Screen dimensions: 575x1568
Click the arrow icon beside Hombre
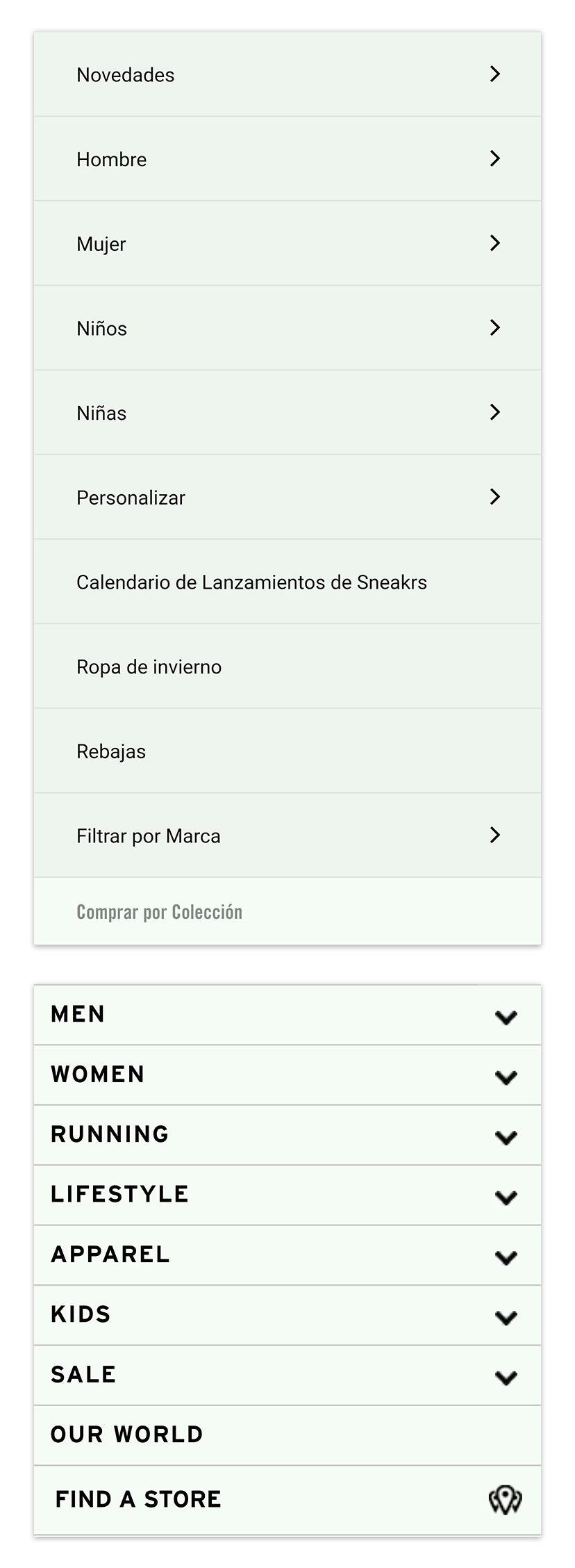pos(495,158)
